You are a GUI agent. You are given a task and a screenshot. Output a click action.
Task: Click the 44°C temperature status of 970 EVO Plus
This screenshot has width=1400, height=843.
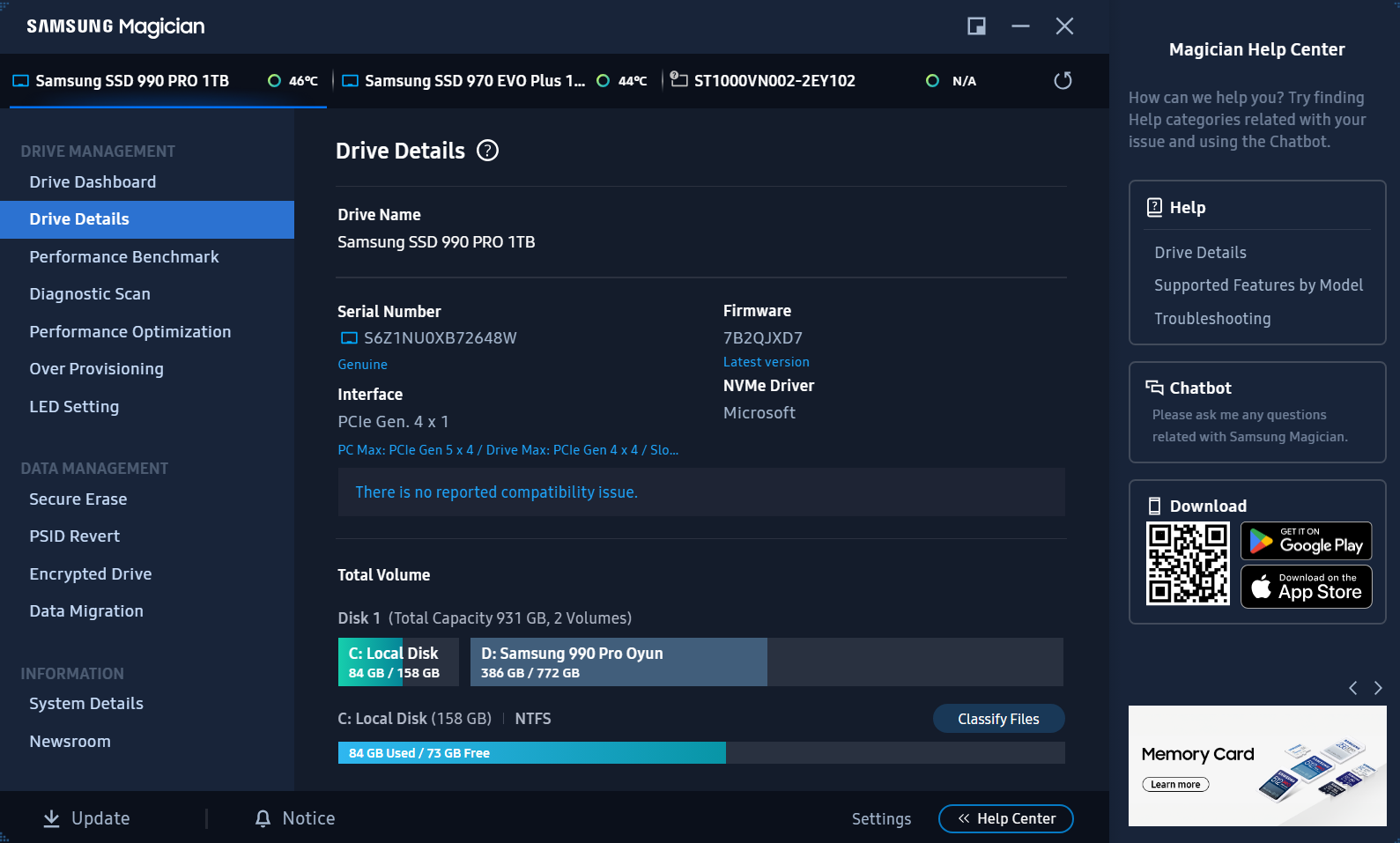(622, 81)
